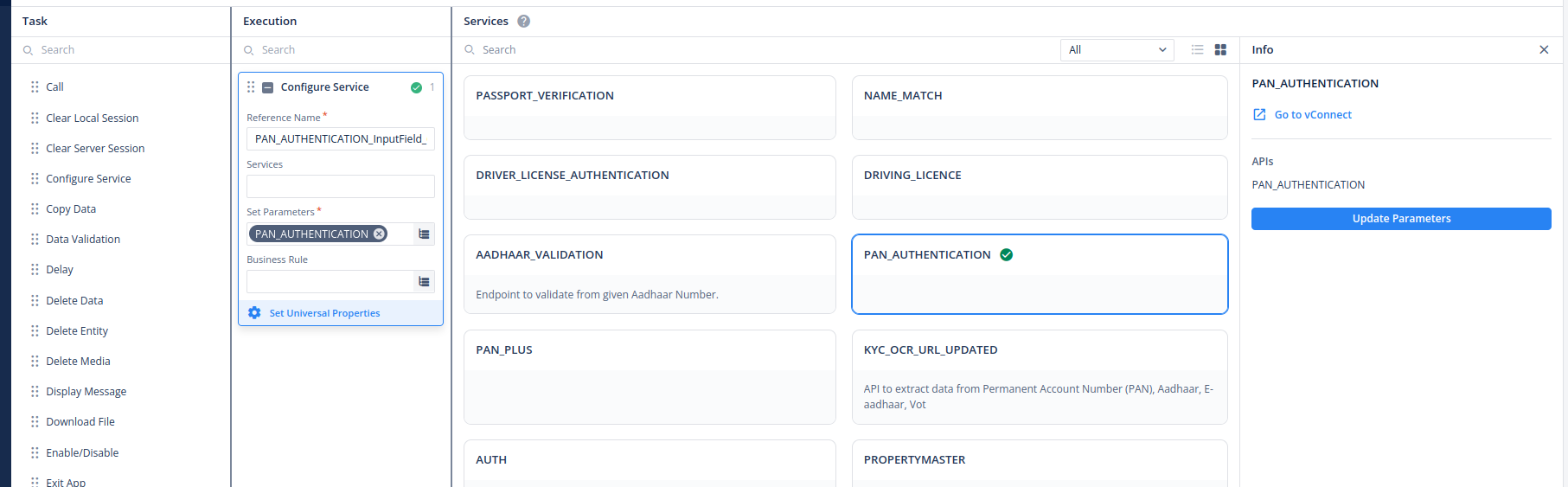The height and width of the screenshot is (487, 1568).
Task: Focus the Services search box
Action: [x=761, y=50]
